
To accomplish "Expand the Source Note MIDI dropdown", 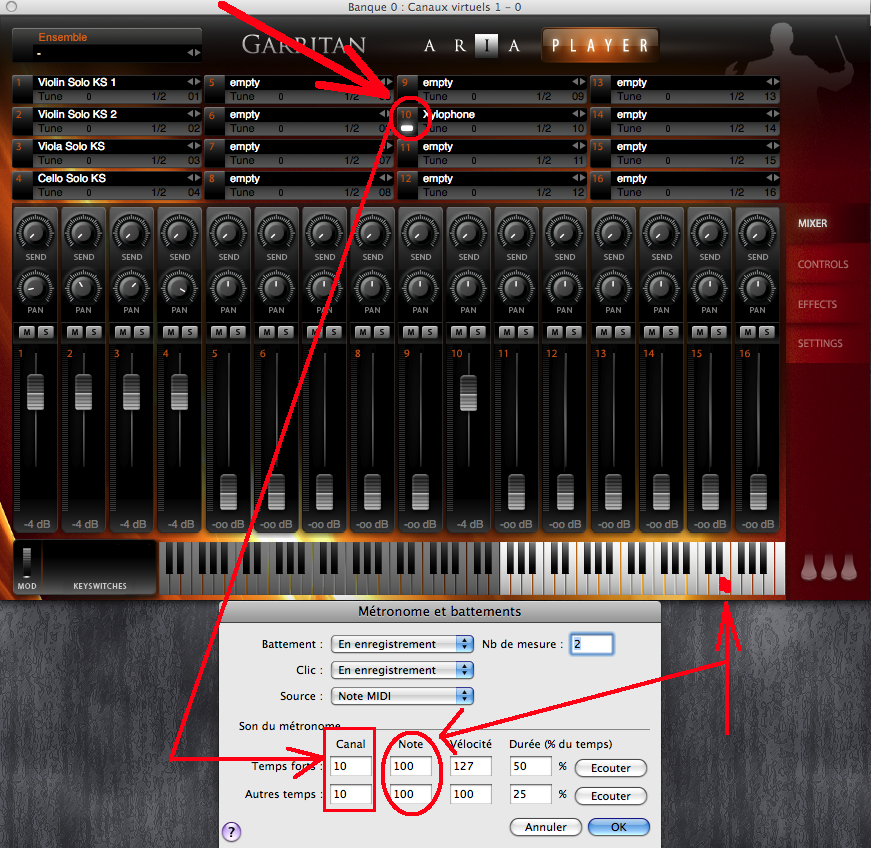I will coord(403,696).
